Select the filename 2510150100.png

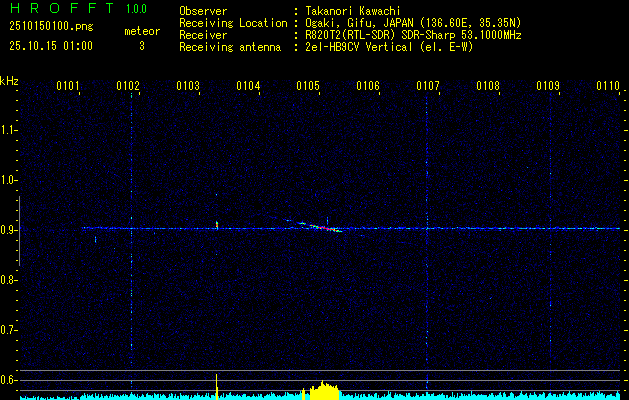point(51,26)
